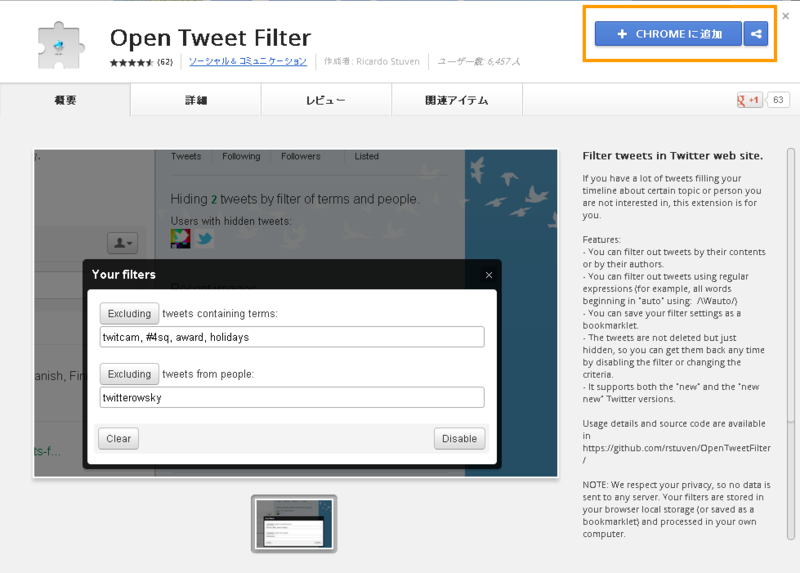Click the Twitter bird avatar under hidden tweets

tap(205, 238)
